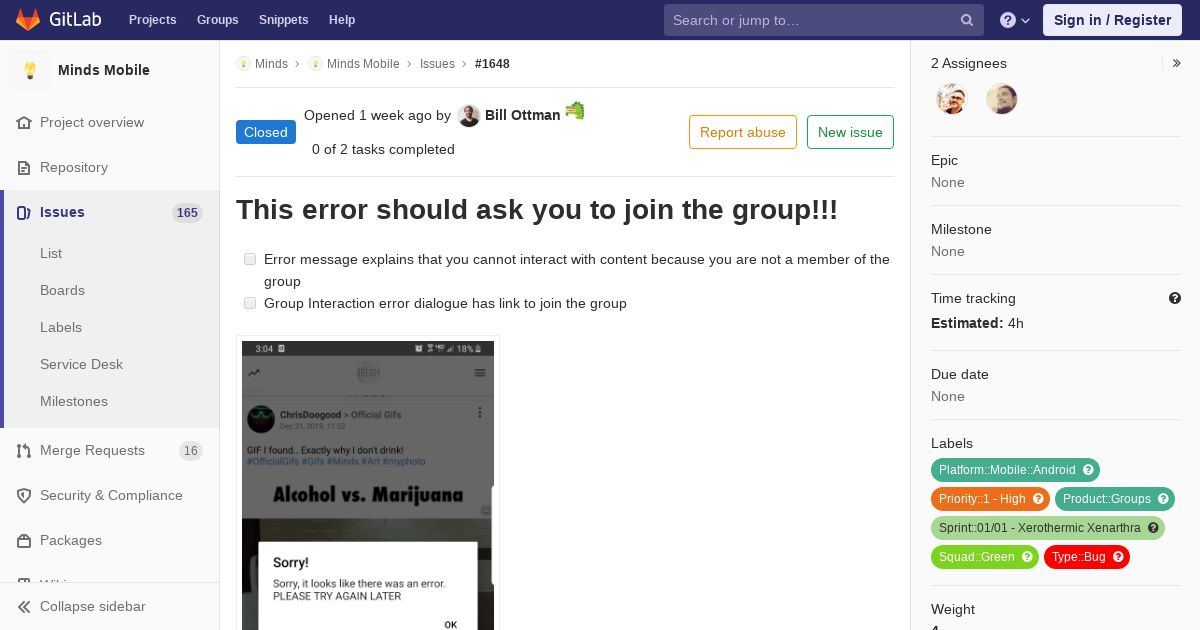
Task: Click the Merge Requests count badge 16
Action: pyautogui.click(x=191, y=451)
